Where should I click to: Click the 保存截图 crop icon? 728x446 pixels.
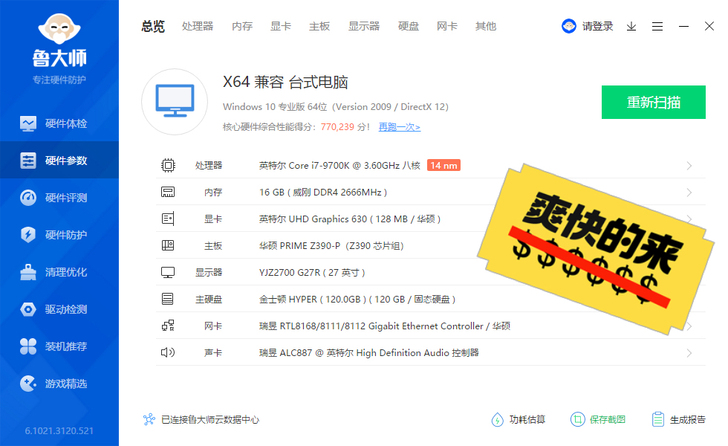pyautogui.click(x=577, y=420)
